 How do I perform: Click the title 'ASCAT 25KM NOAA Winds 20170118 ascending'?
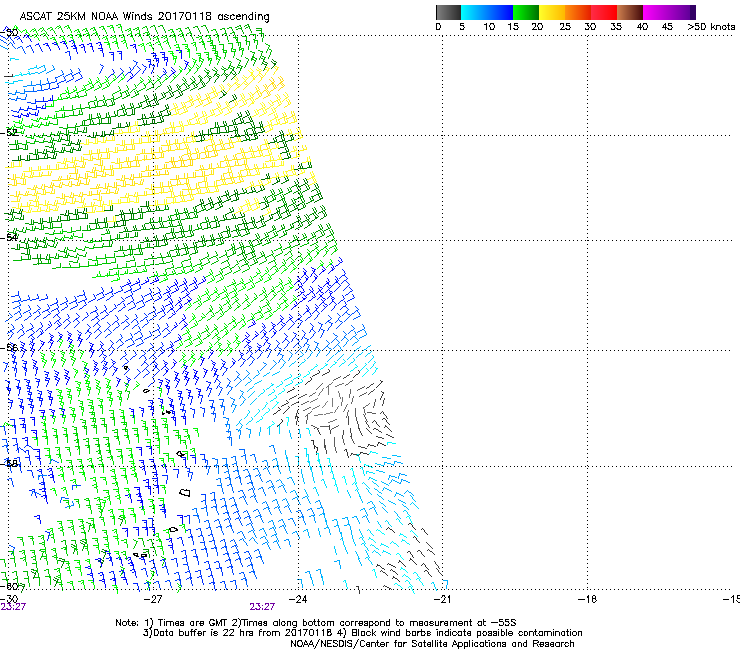144,17
